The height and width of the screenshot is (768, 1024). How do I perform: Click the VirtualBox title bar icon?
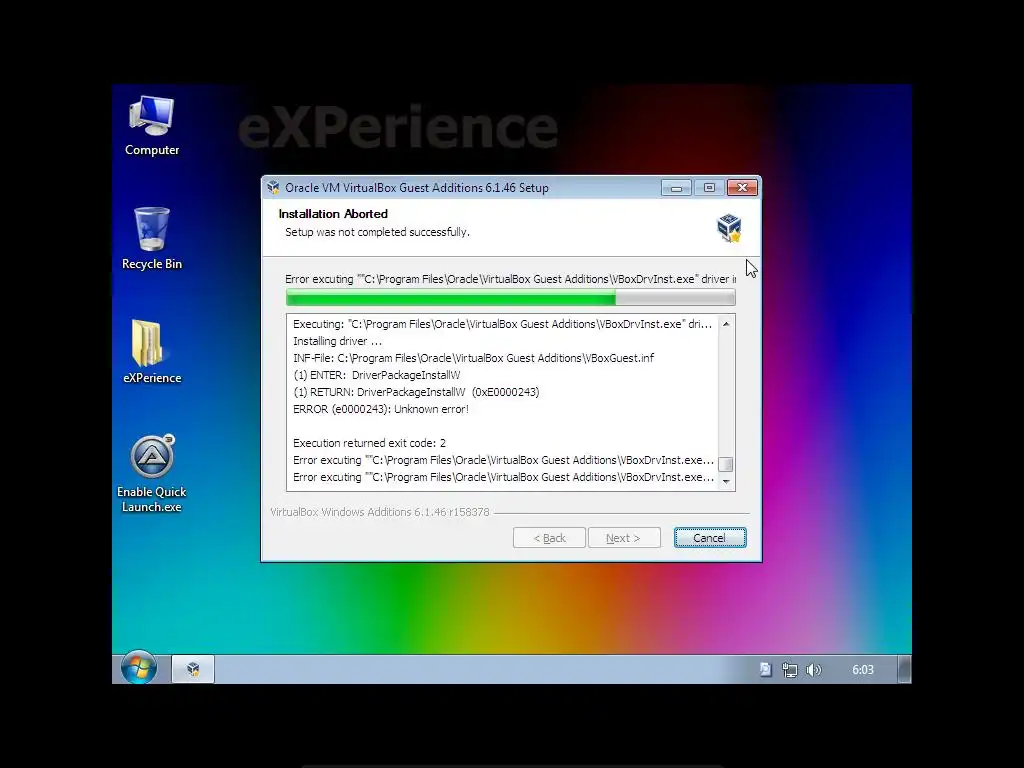273,188
